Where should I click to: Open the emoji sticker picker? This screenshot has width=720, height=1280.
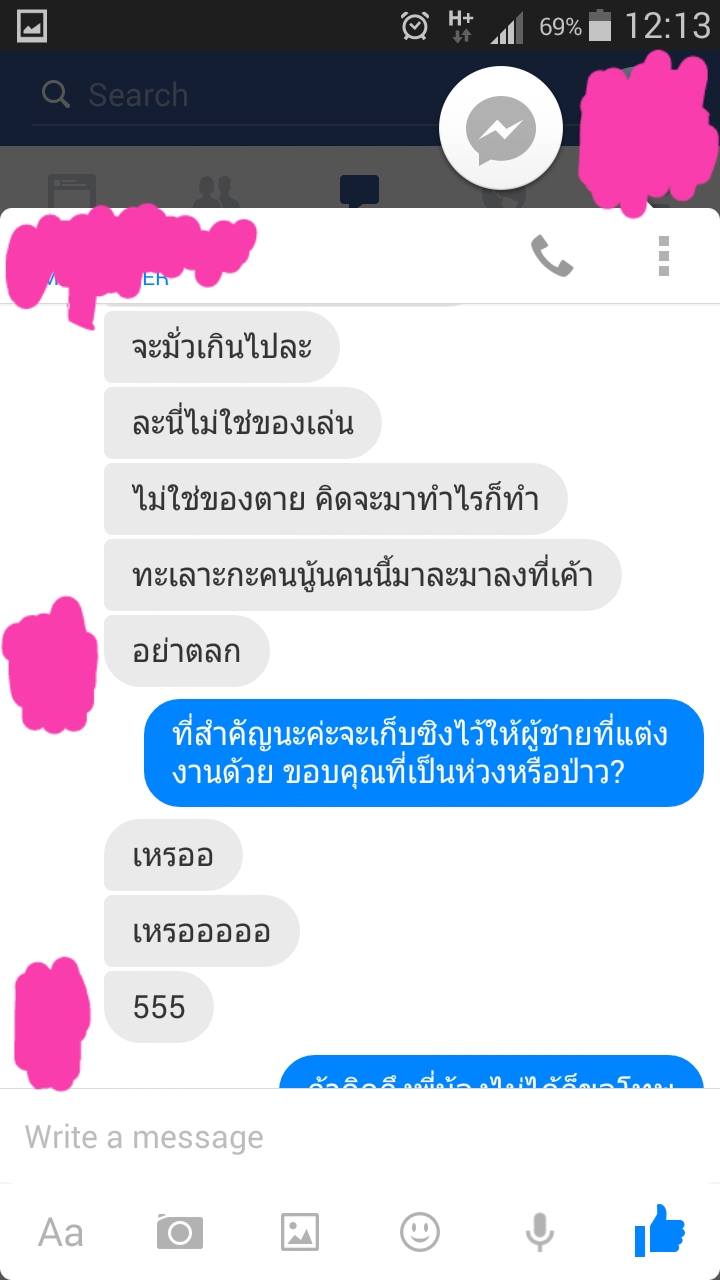pyautogui.click(x=420, y=1232)
